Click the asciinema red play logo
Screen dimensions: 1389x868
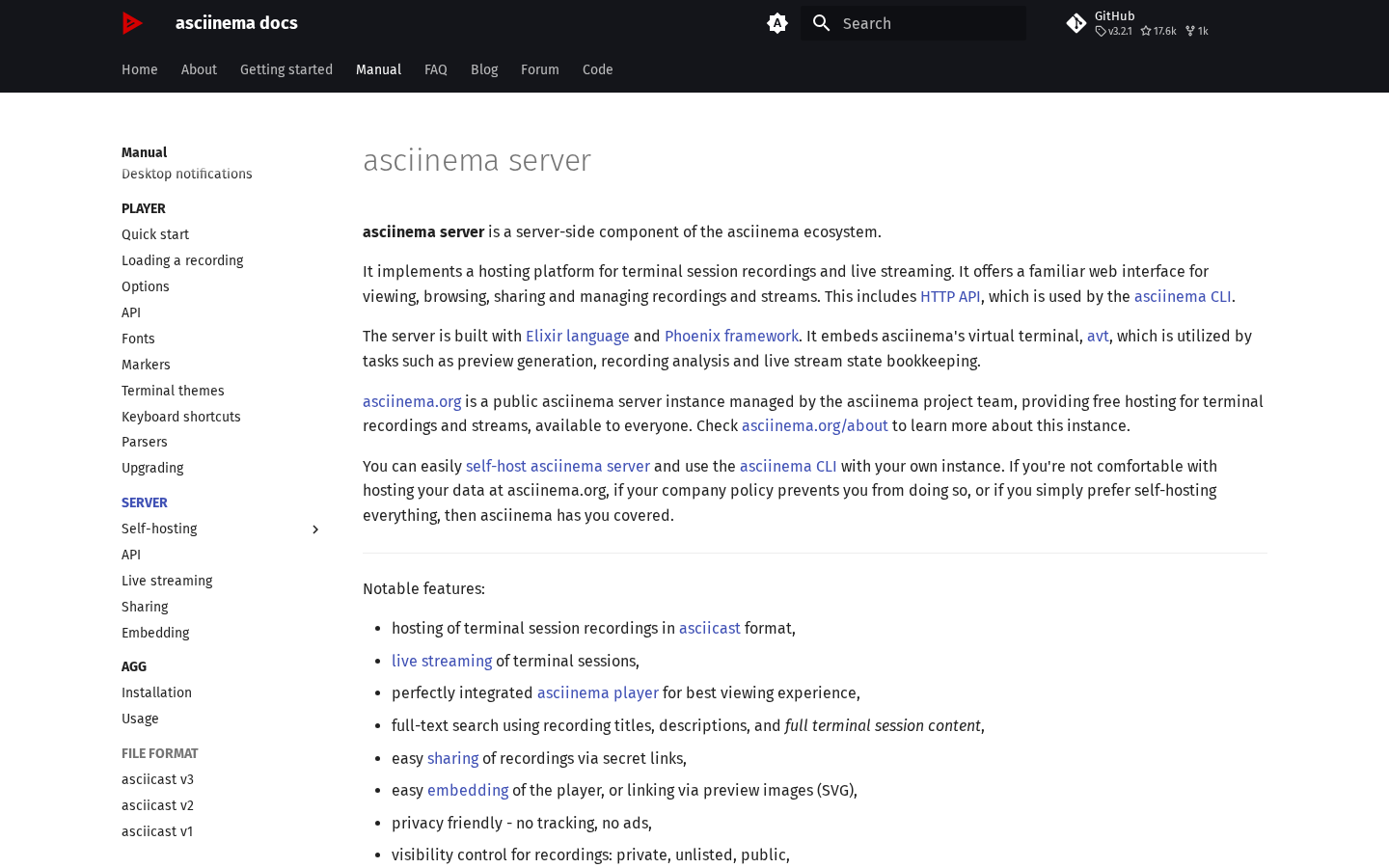click(133, 23)
